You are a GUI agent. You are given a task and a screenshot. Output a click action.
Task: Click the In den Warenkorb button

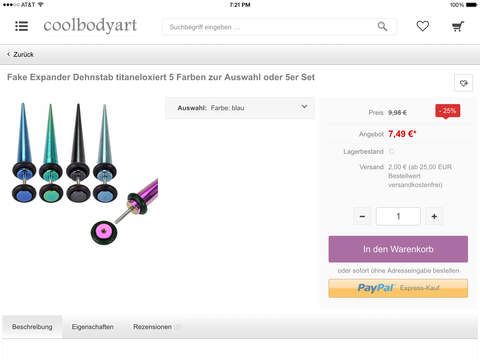coord(398,249)
